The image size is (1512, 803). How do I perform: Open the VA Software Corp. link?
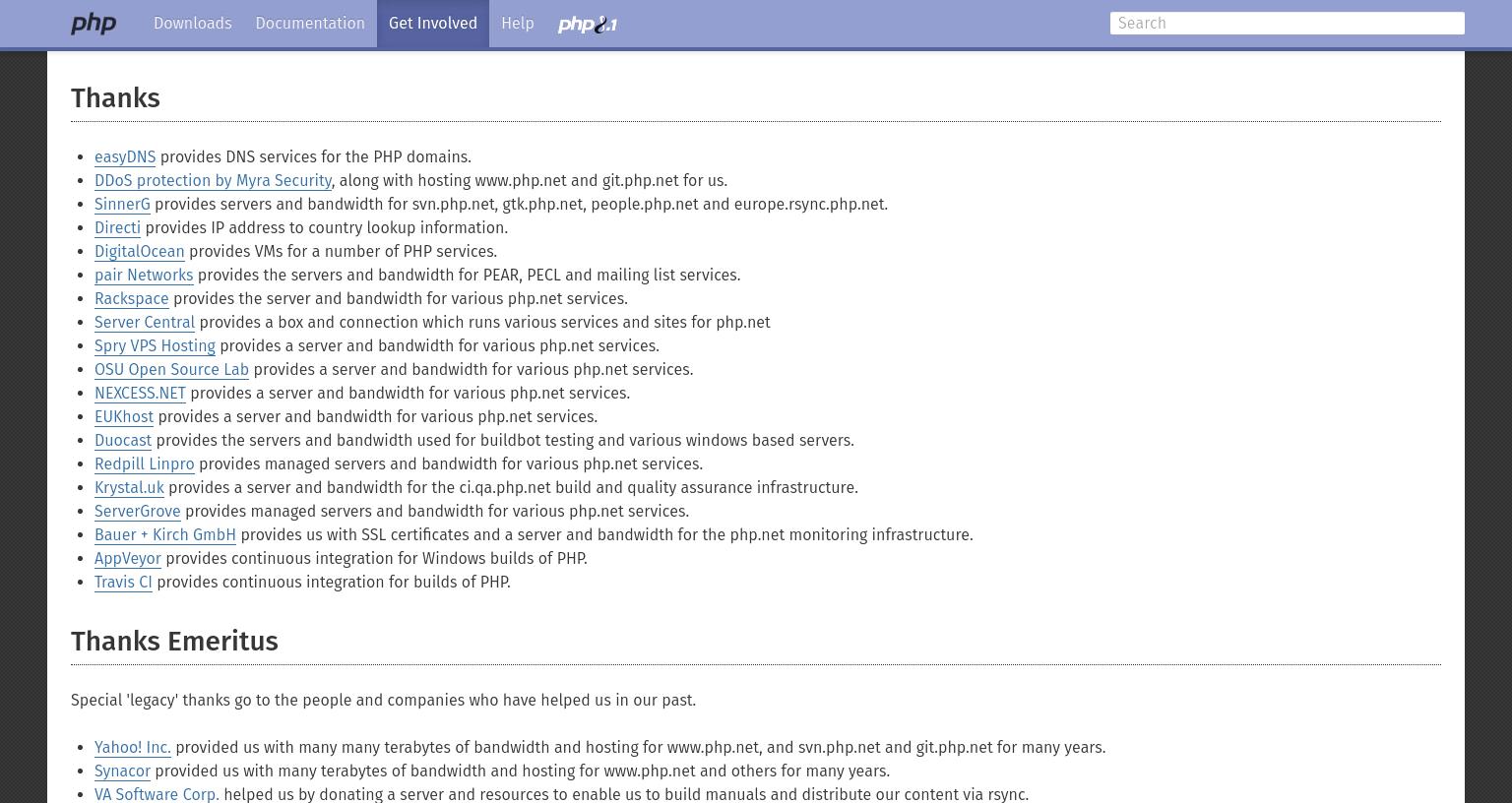(x=157, y=794)
